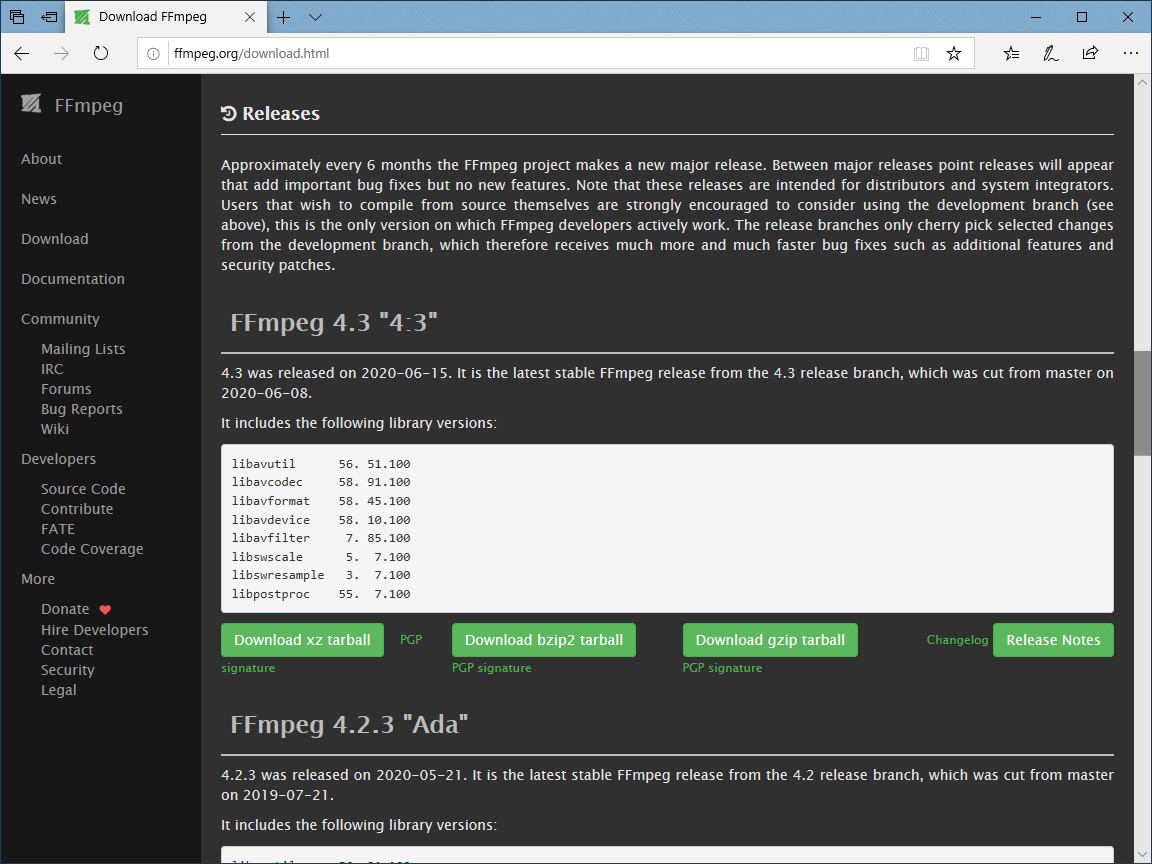Open the Release Notes
1152x864 pixels.
1053,640
